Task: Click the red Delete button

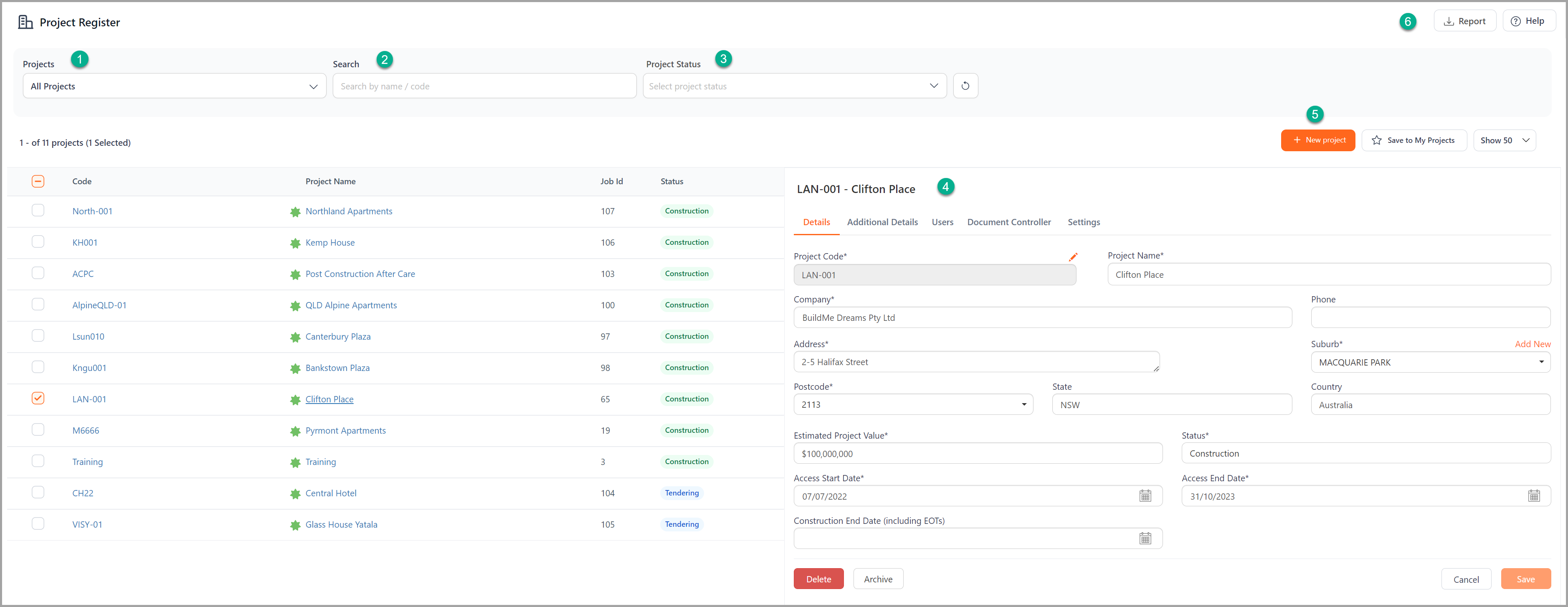Action: point(818,579)
